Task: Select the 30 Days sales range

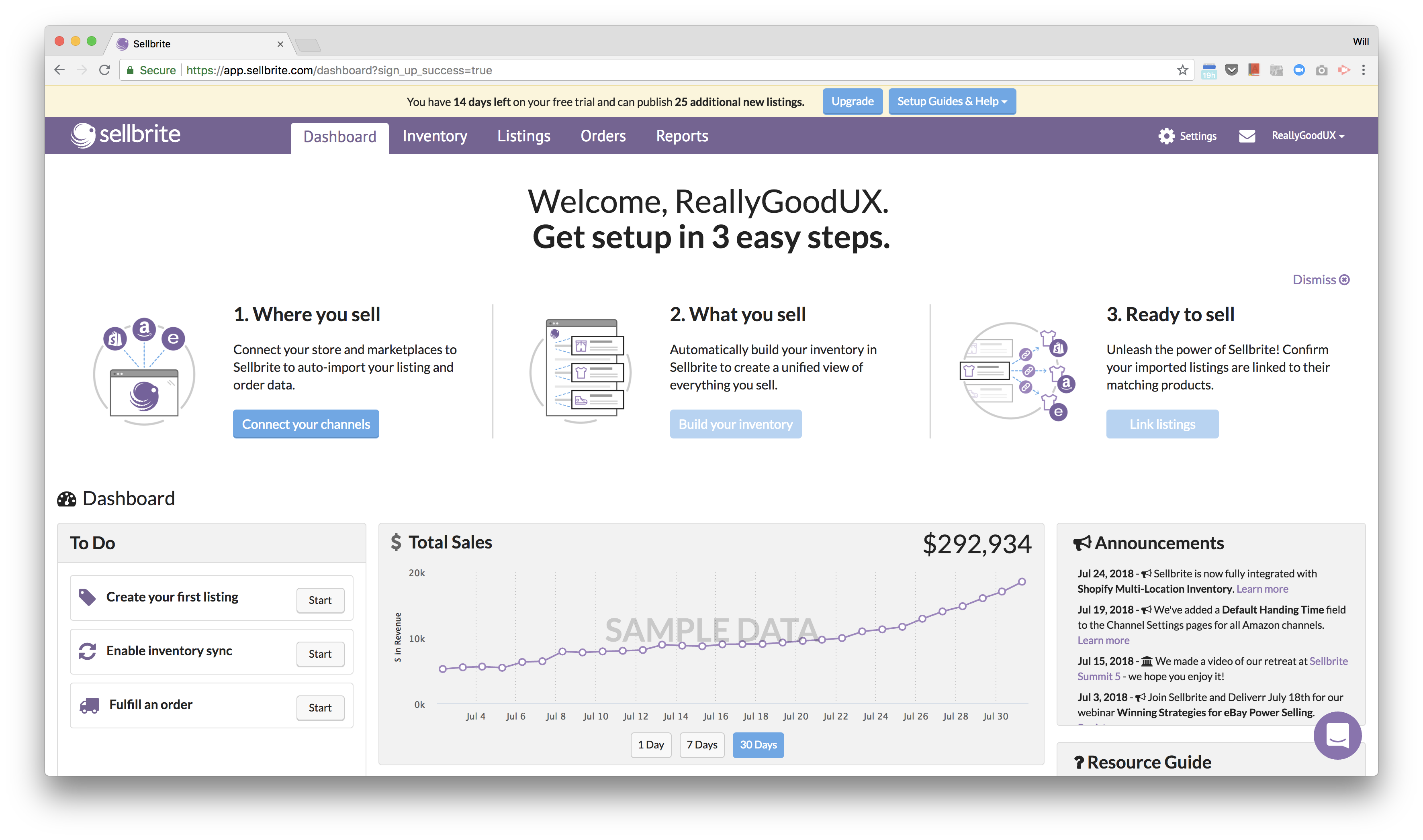Action: point(758,745)
